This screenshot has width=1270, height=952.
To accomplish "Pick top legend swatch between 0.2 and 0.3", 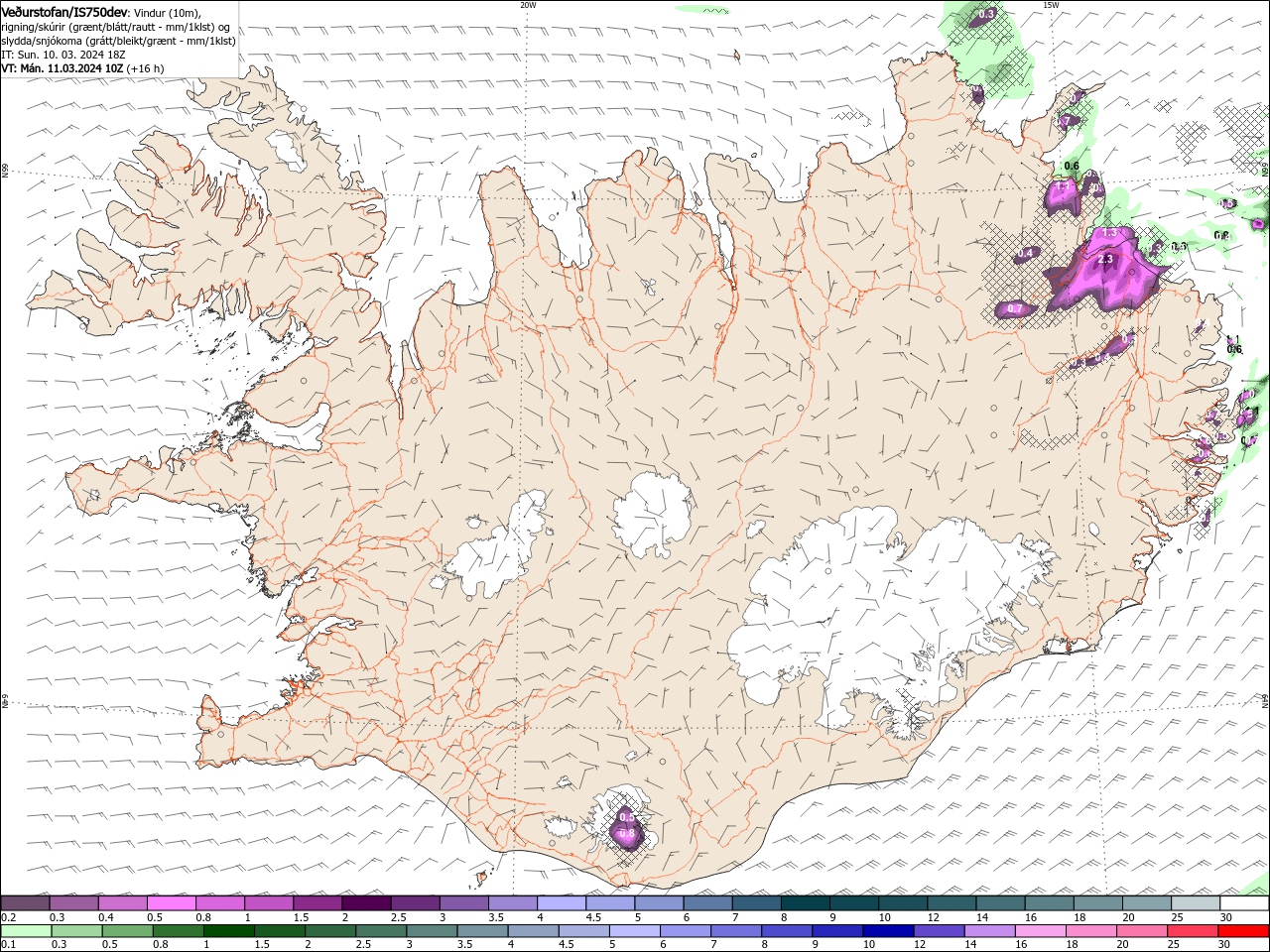I will point(25,903).
